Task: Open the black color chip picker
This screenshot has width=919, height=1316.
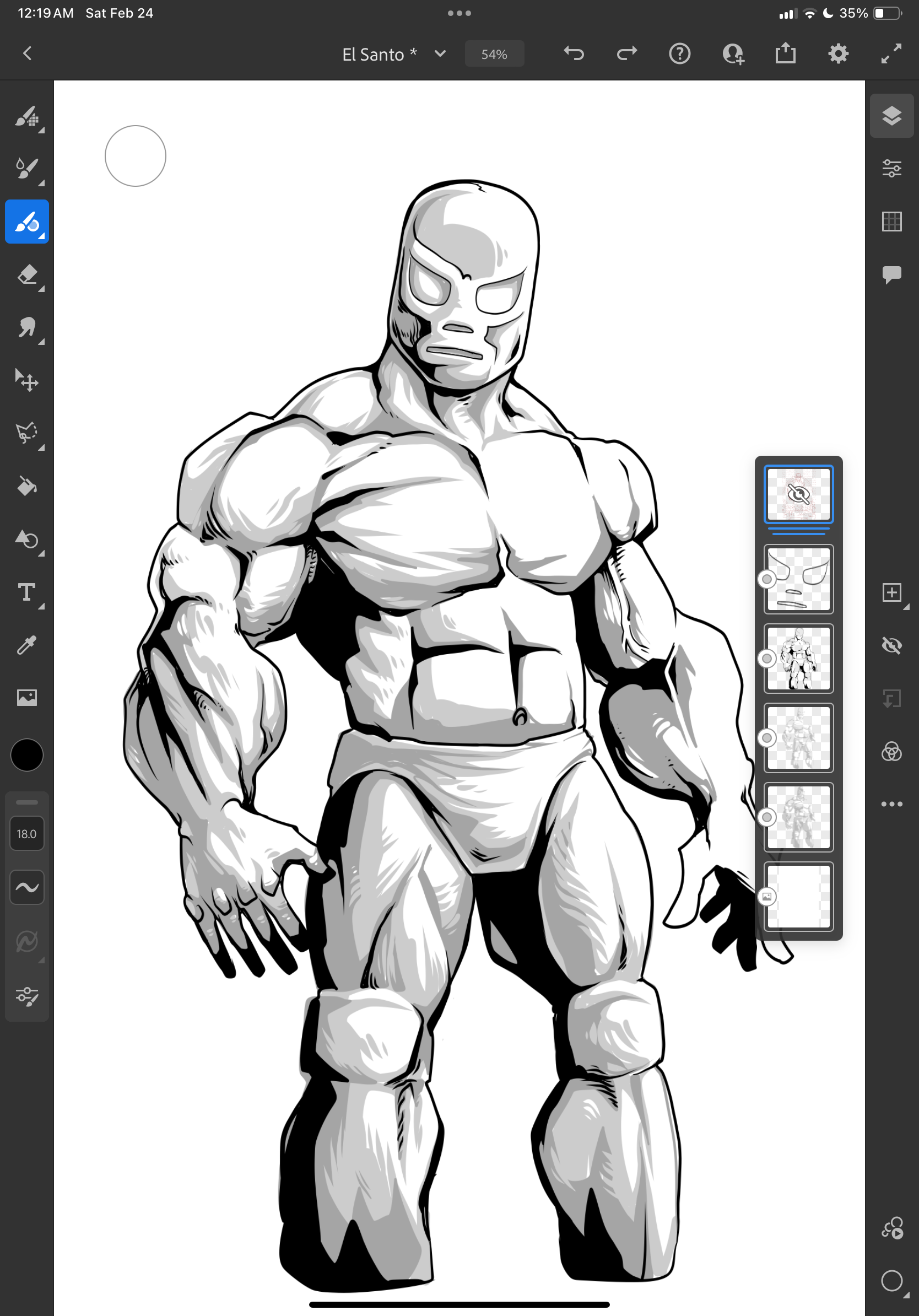Action: coord(27,755)
